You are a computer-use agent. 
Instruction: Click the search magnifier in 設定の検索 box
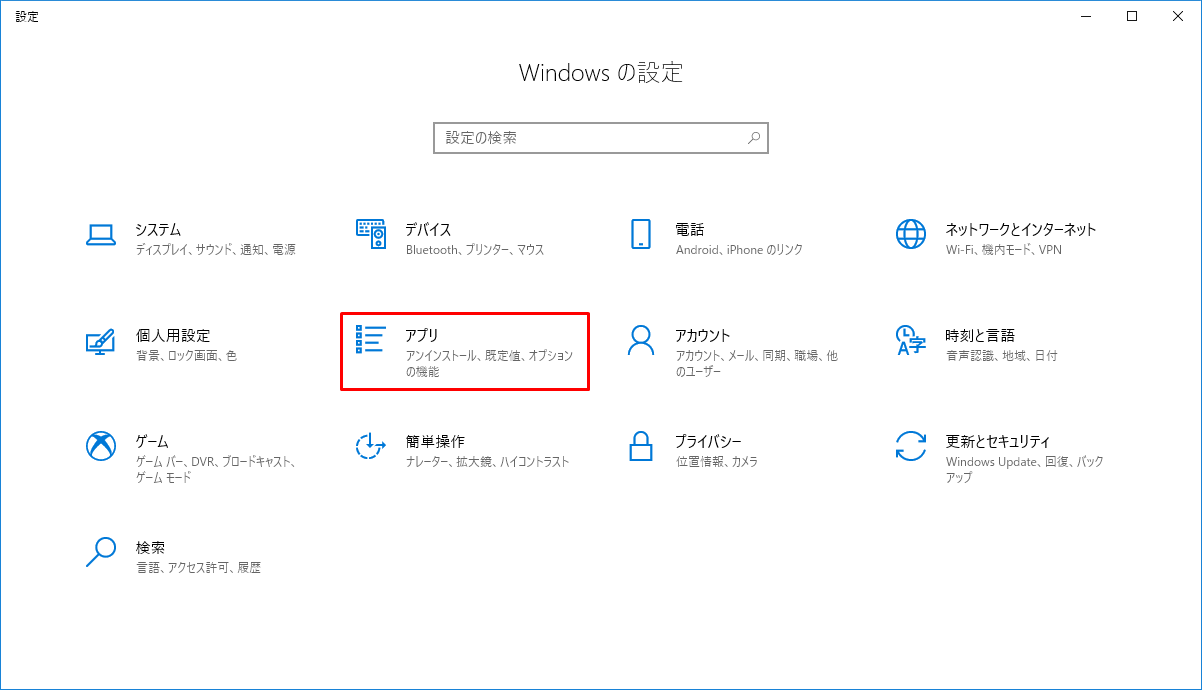point(754,138)
